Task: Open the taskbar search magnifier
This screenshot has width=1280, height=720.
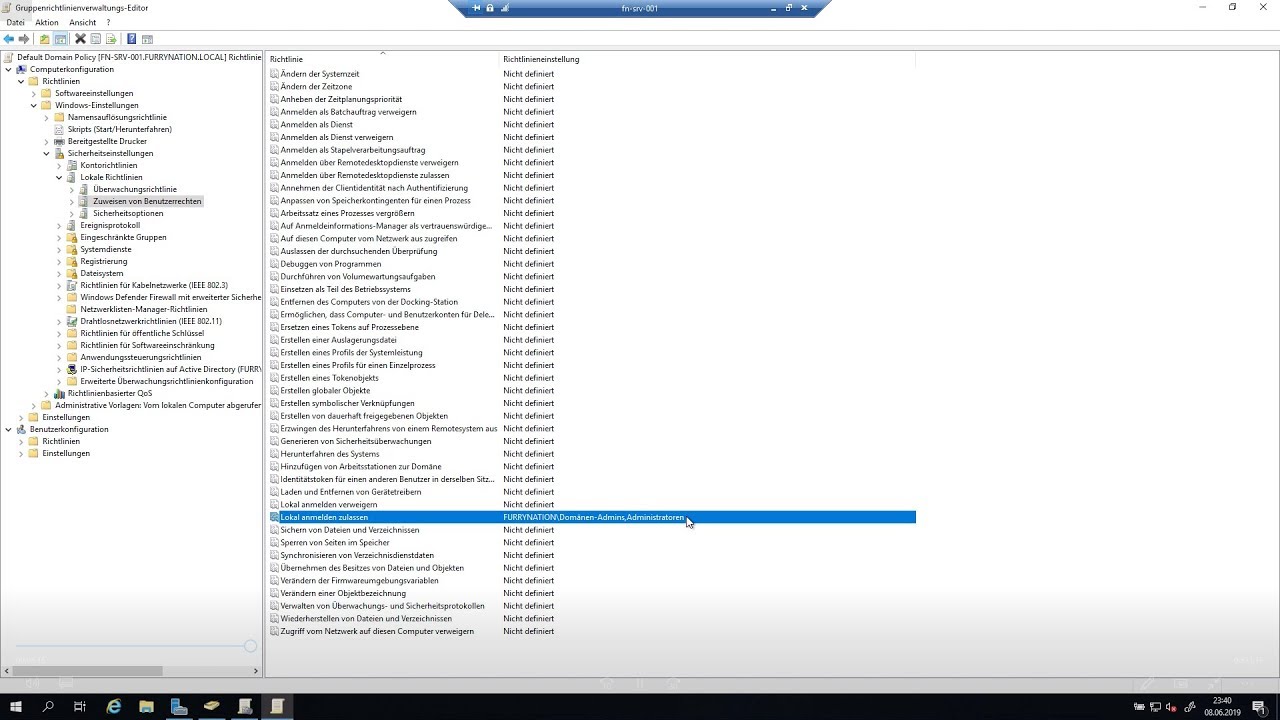Action: coord(48,706)
